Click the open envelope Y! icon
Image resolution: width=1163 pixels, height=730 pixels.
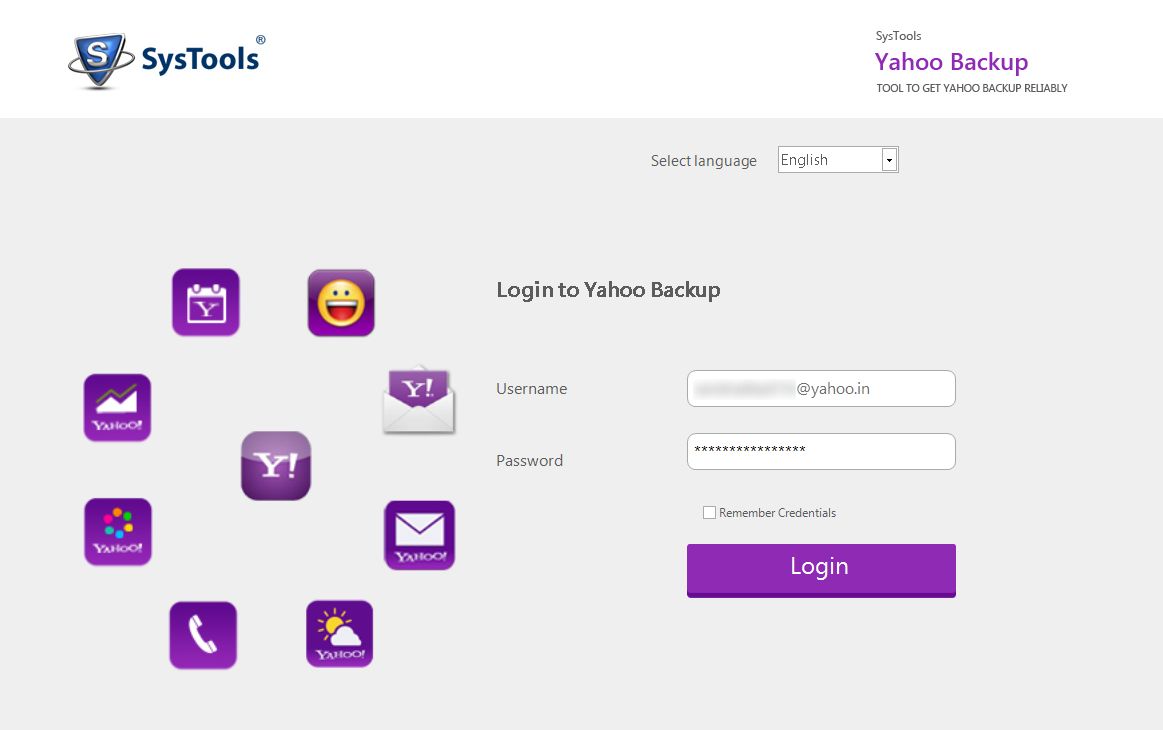[x=417, y=399]
